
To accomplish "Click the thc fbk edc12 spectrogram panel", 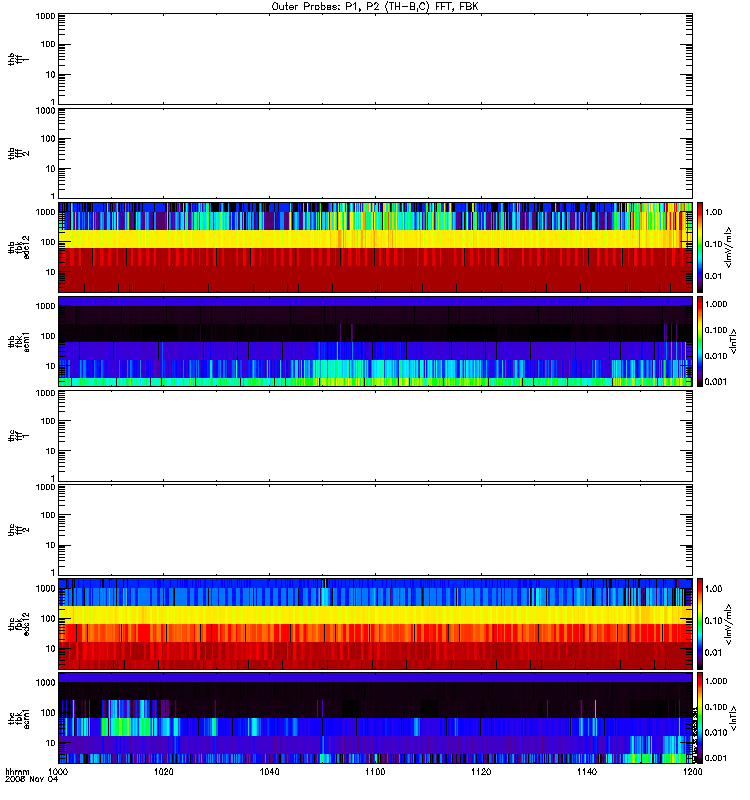I will click(x=375, y=623).
